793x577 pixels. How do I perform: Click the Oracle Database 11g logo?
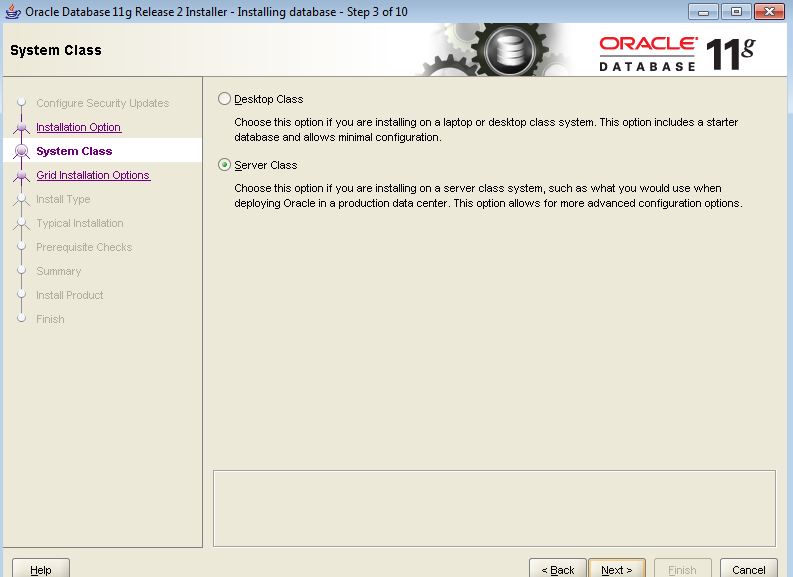click(x=677, y=54)
